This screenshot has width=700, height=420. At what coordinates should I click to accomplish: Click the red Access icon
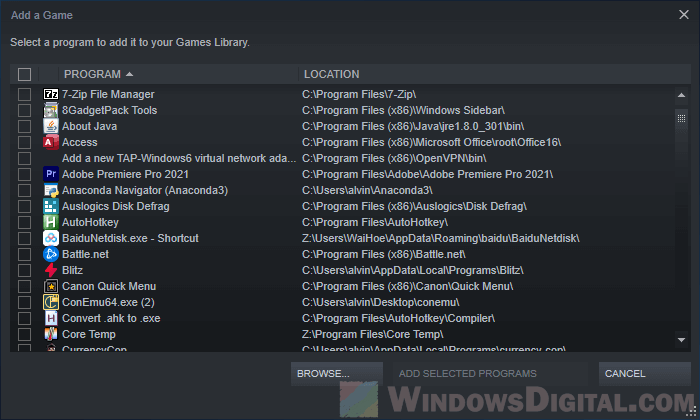tap(51, 142)
